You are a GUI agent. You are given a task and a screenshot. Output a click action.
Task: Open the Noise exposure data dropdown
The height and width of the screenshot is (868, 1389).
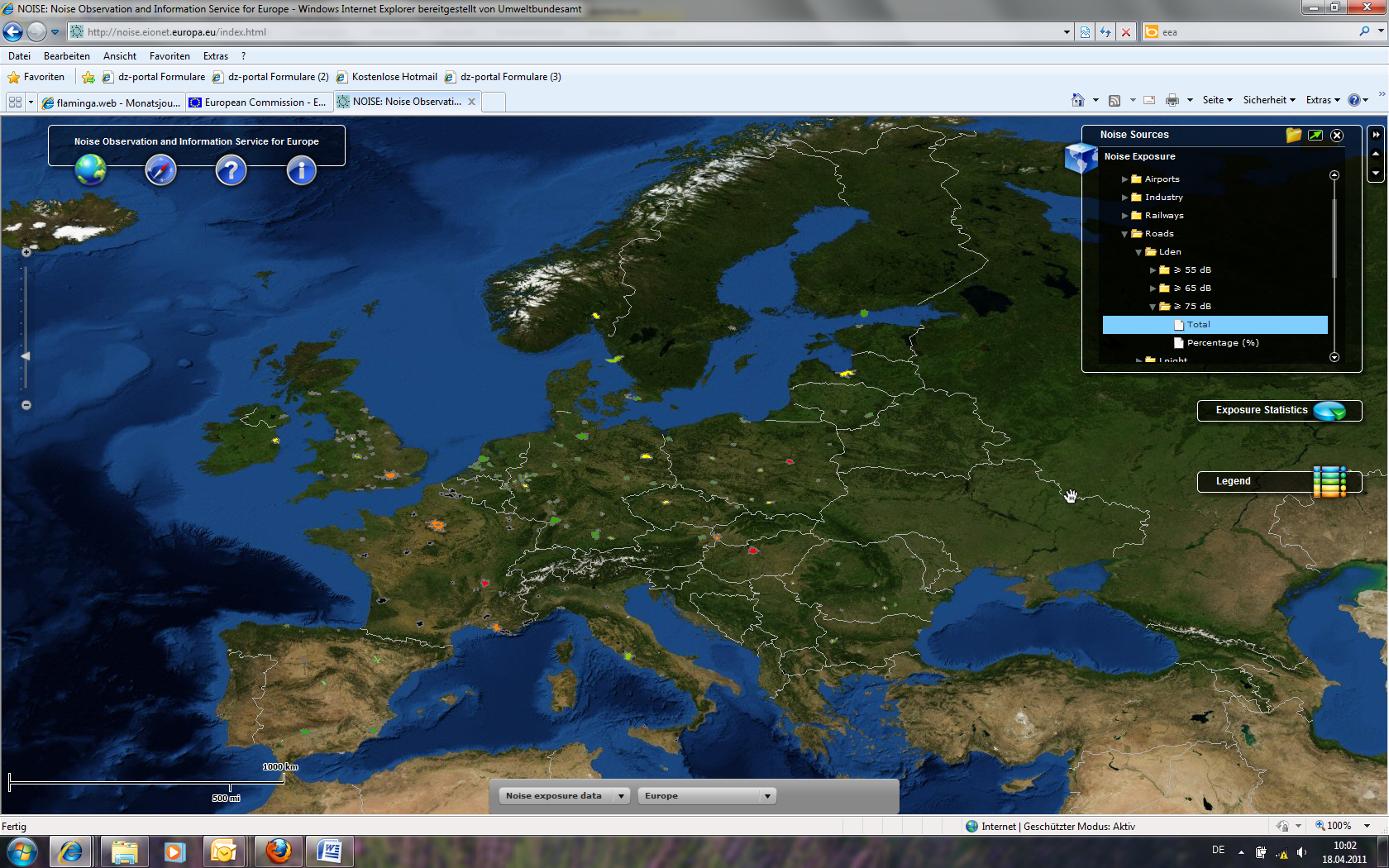pos(566,796)
